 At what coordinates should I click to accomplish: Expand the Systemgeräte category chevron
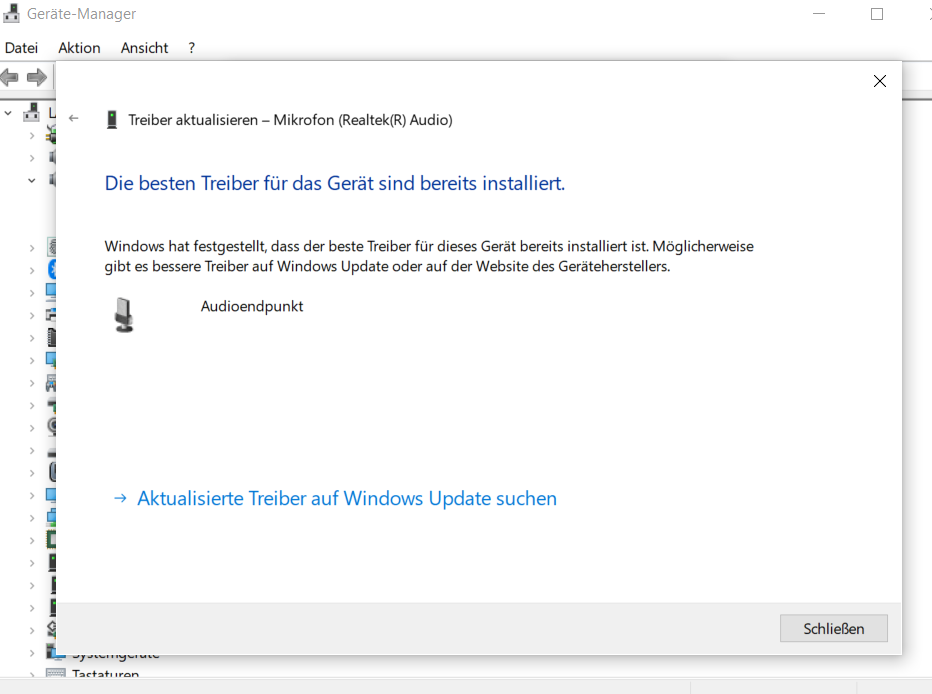pos(32,653)
